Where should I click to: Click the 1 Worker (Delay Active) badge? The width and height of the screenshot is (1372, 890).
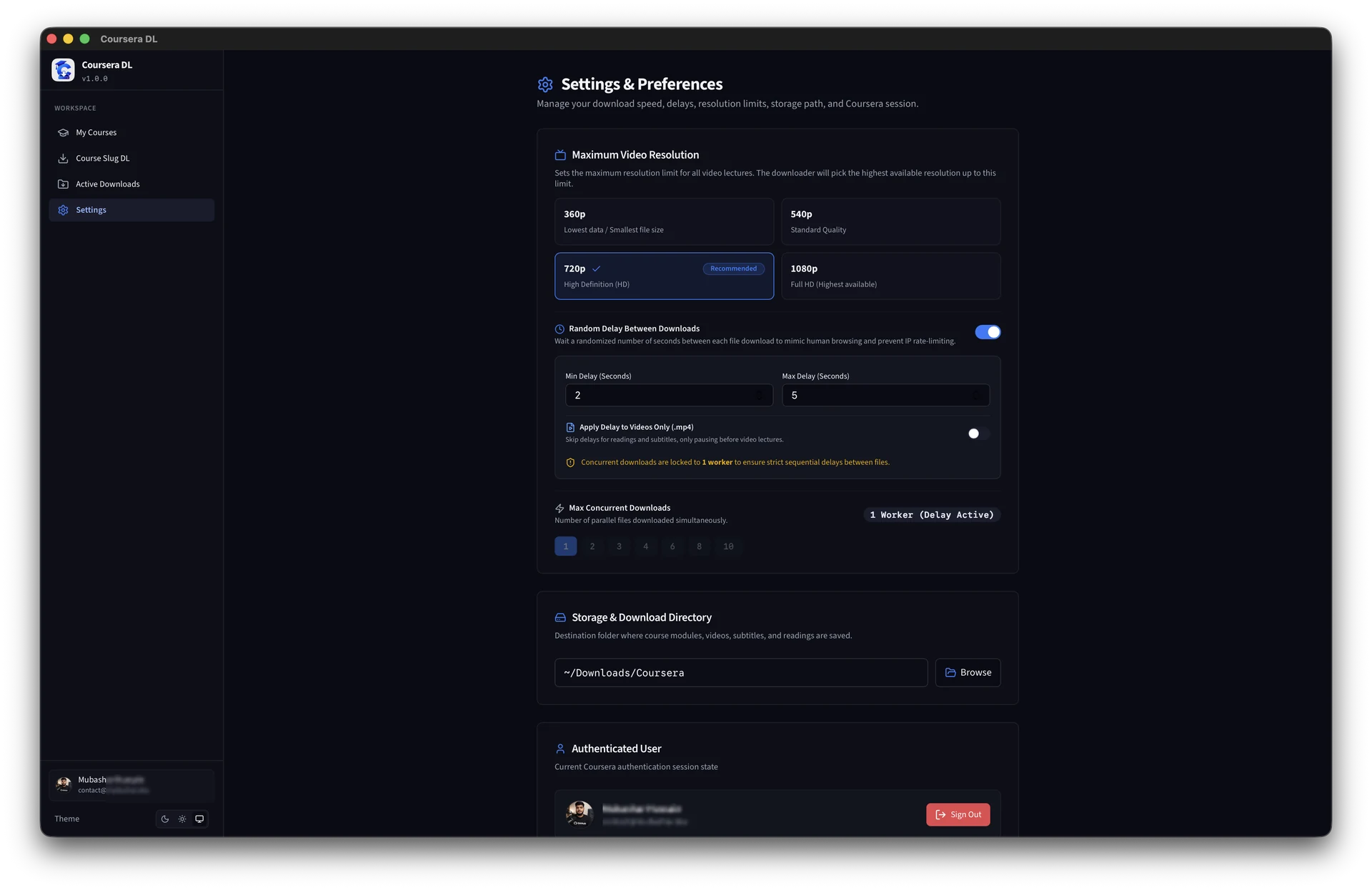click(932, 515)
